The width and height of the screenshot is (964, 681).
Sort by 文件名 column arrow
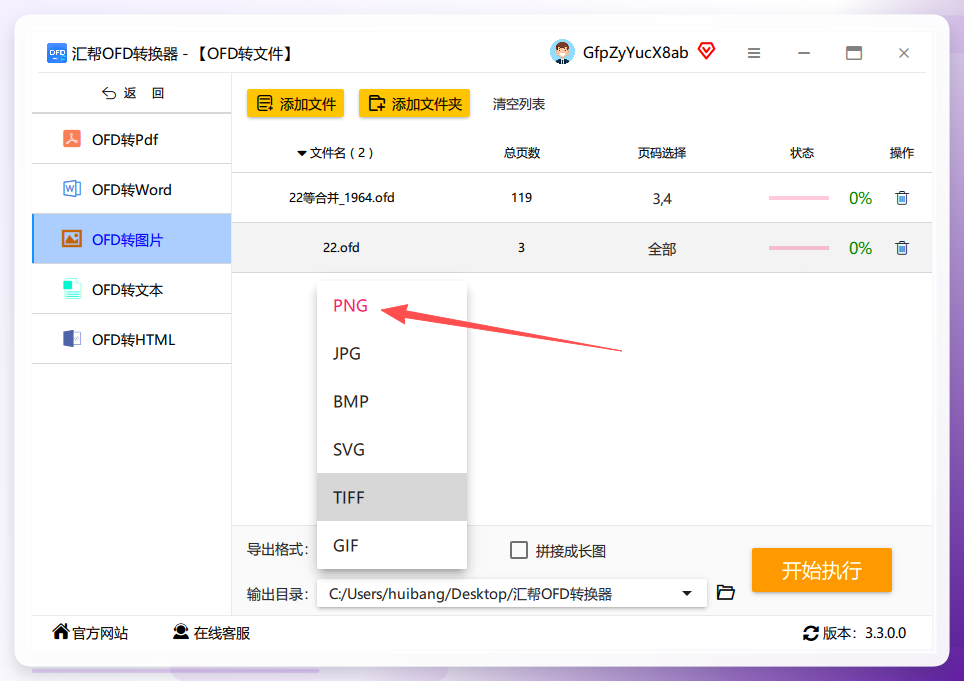(302, 153)
